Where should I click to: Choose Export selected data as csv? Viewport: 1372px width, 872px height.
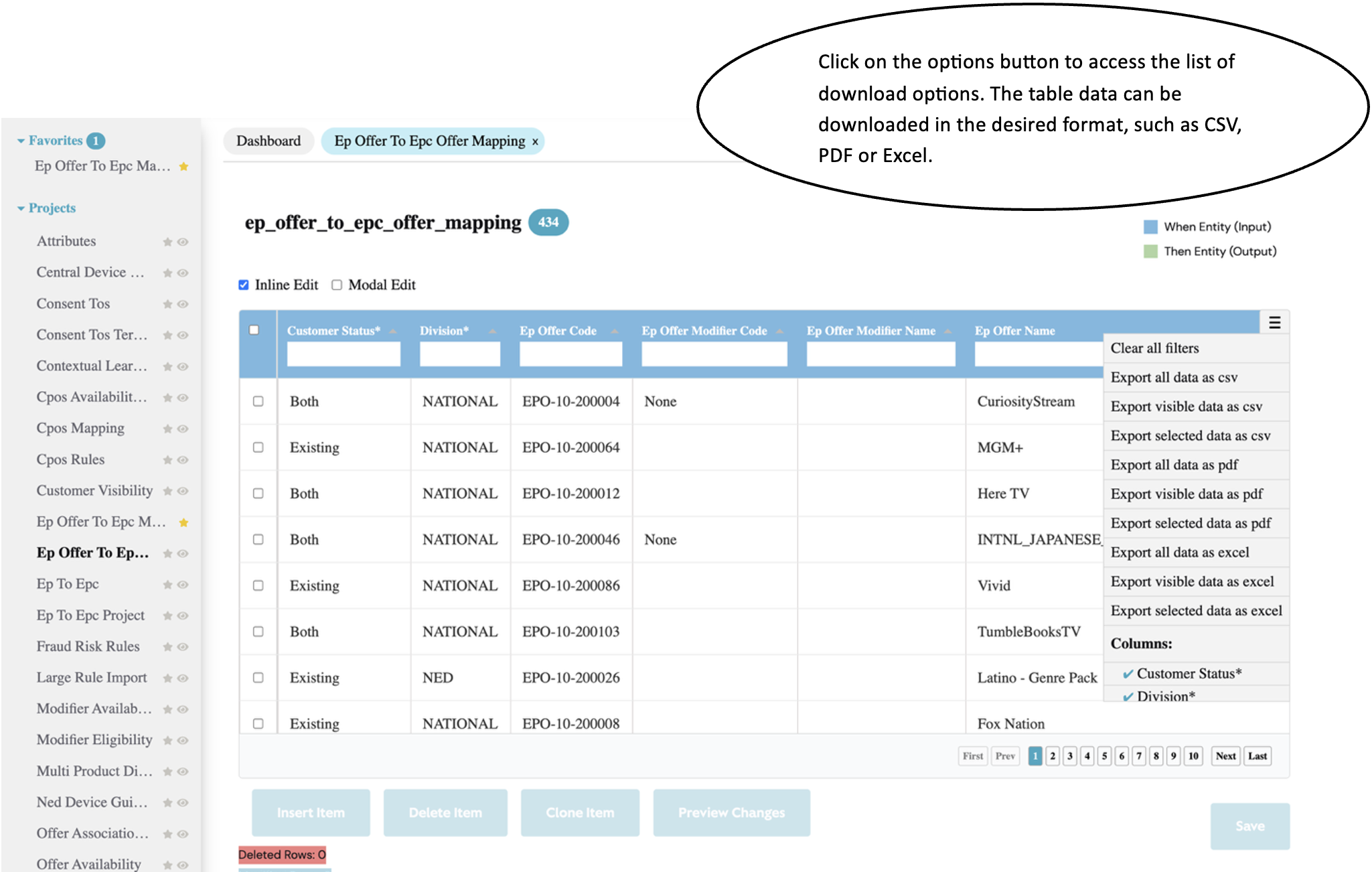point(1196,436)
